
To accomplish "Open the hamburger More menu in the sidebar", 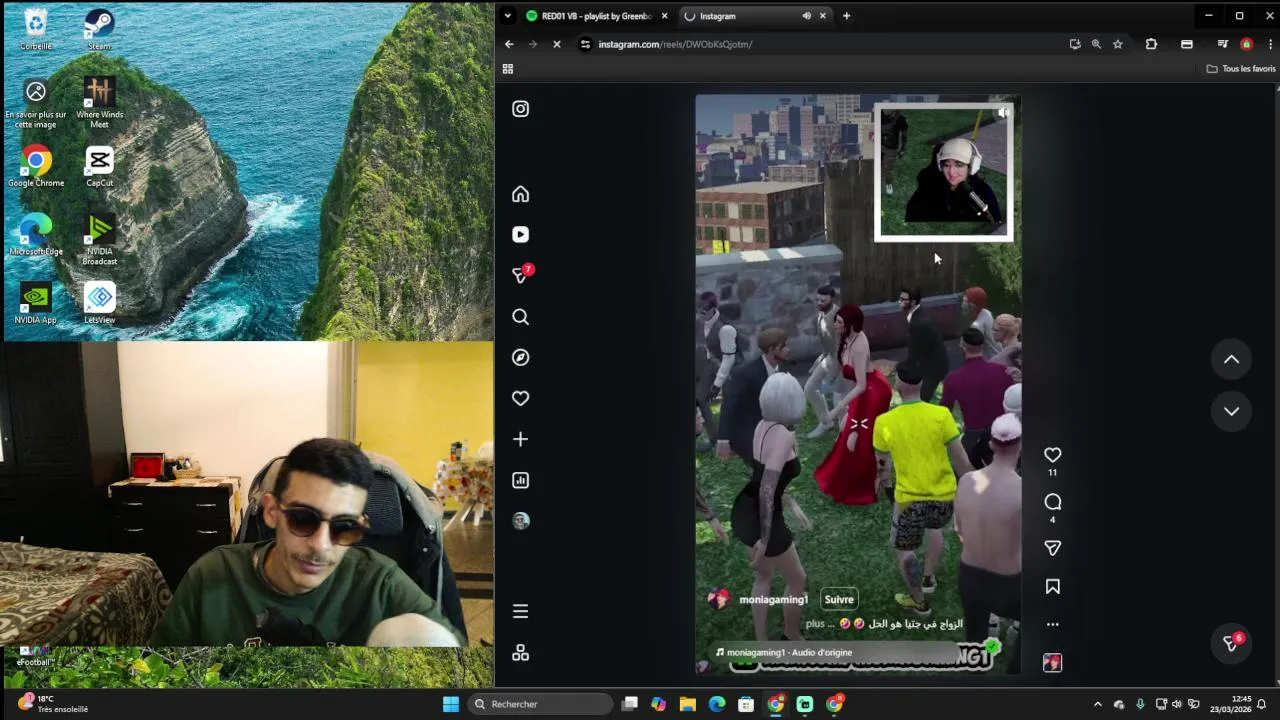I will point(520,611).
